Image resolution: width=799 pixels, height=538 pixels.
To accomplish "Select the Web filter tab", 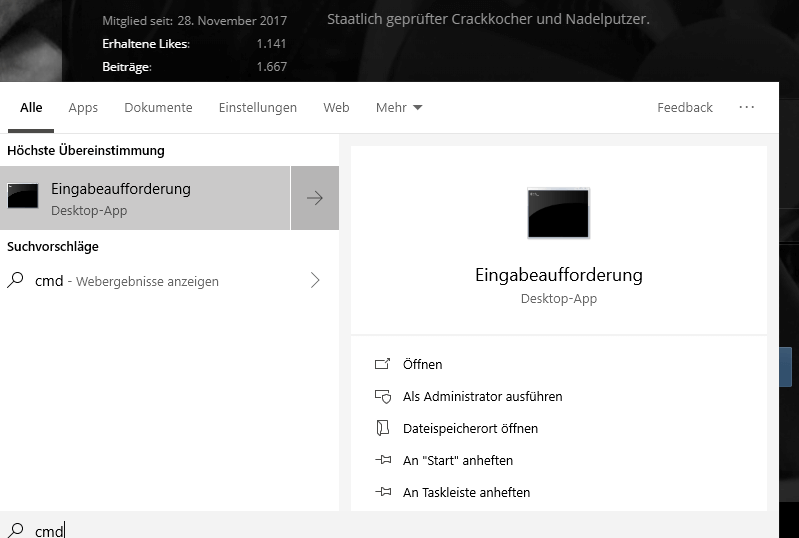I will [x=336, y=107].
